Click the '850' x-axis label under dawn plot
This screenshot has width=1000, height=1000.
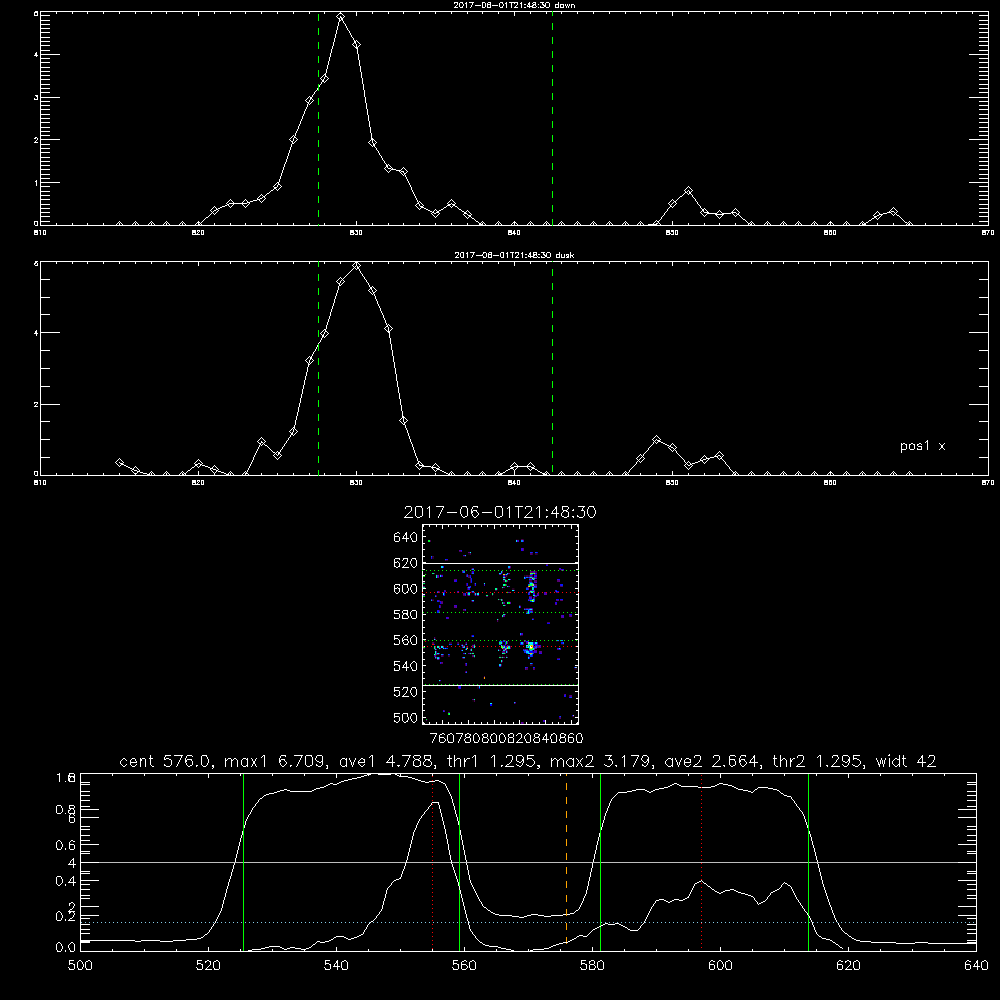point(672,233)
